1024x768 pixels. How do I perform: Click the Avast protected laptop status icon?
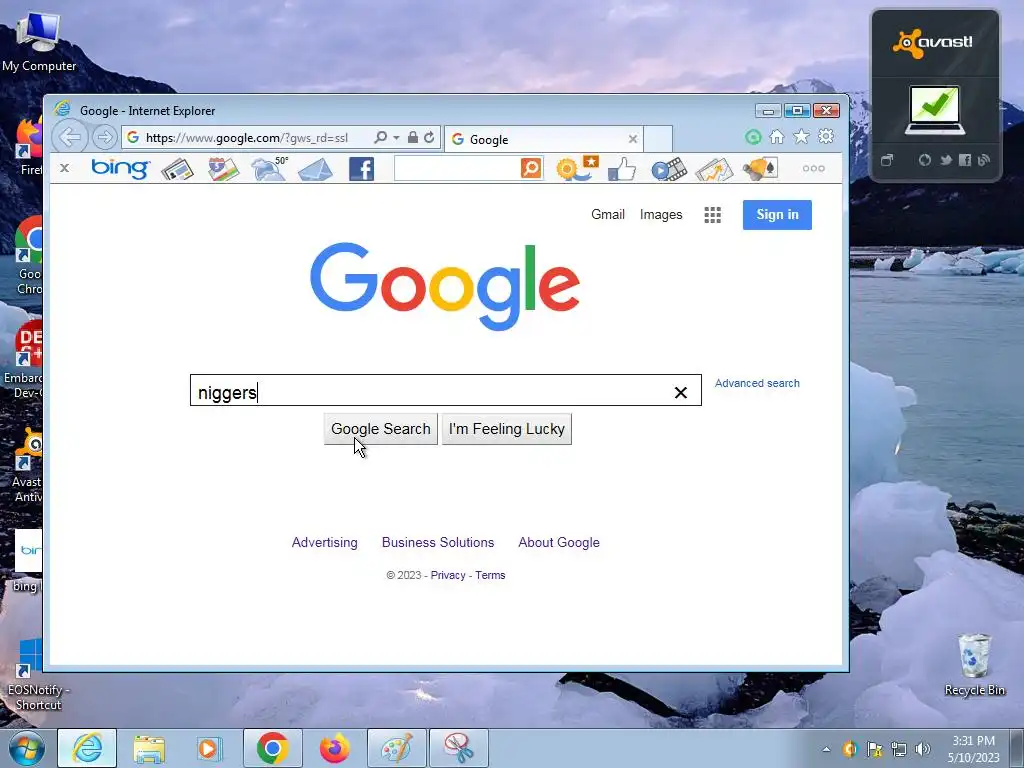tap(935, 110)
